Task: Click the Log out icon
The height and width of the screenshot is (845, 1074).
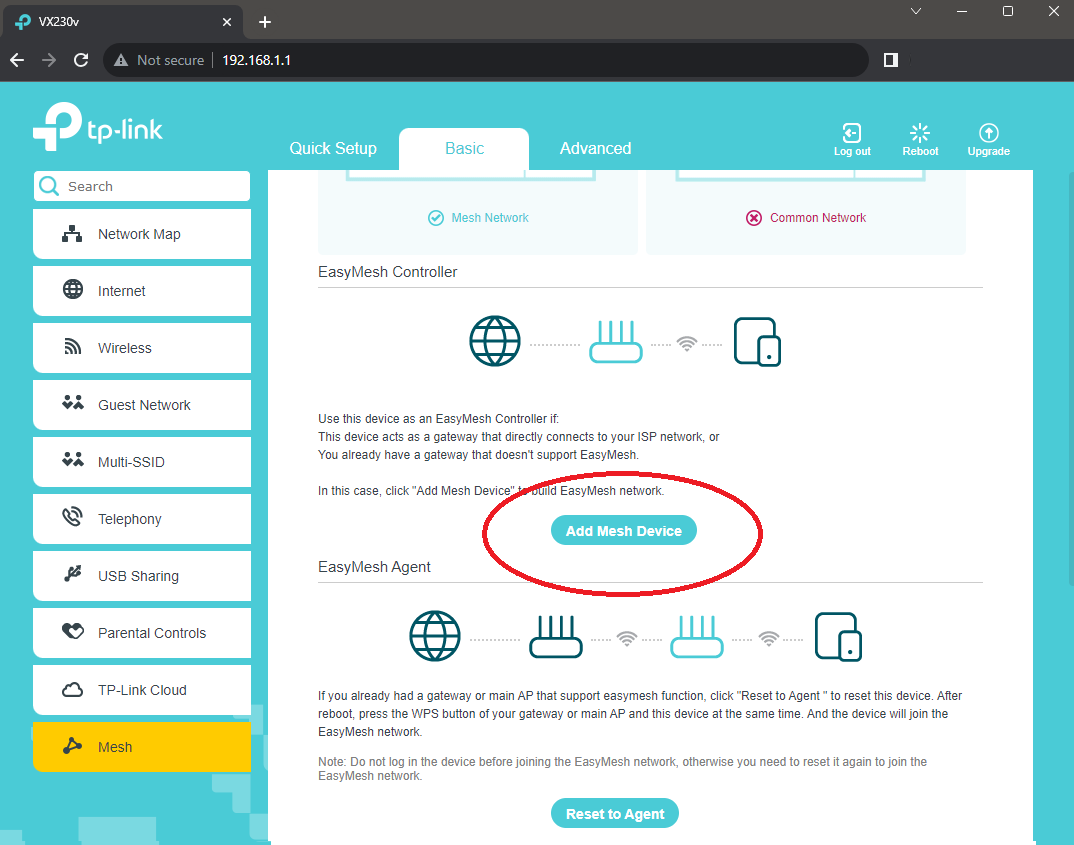Action: tap(852, 134)
